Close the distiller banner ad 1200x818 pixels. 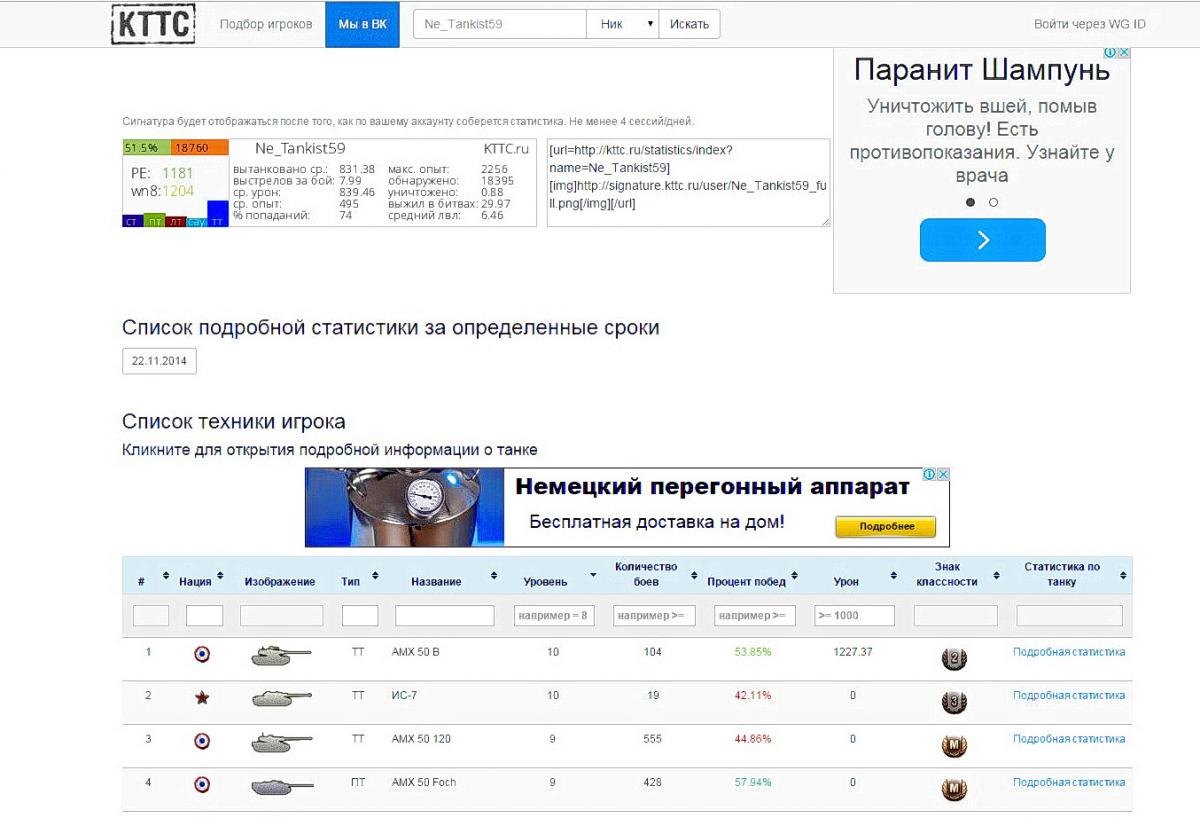943,475
